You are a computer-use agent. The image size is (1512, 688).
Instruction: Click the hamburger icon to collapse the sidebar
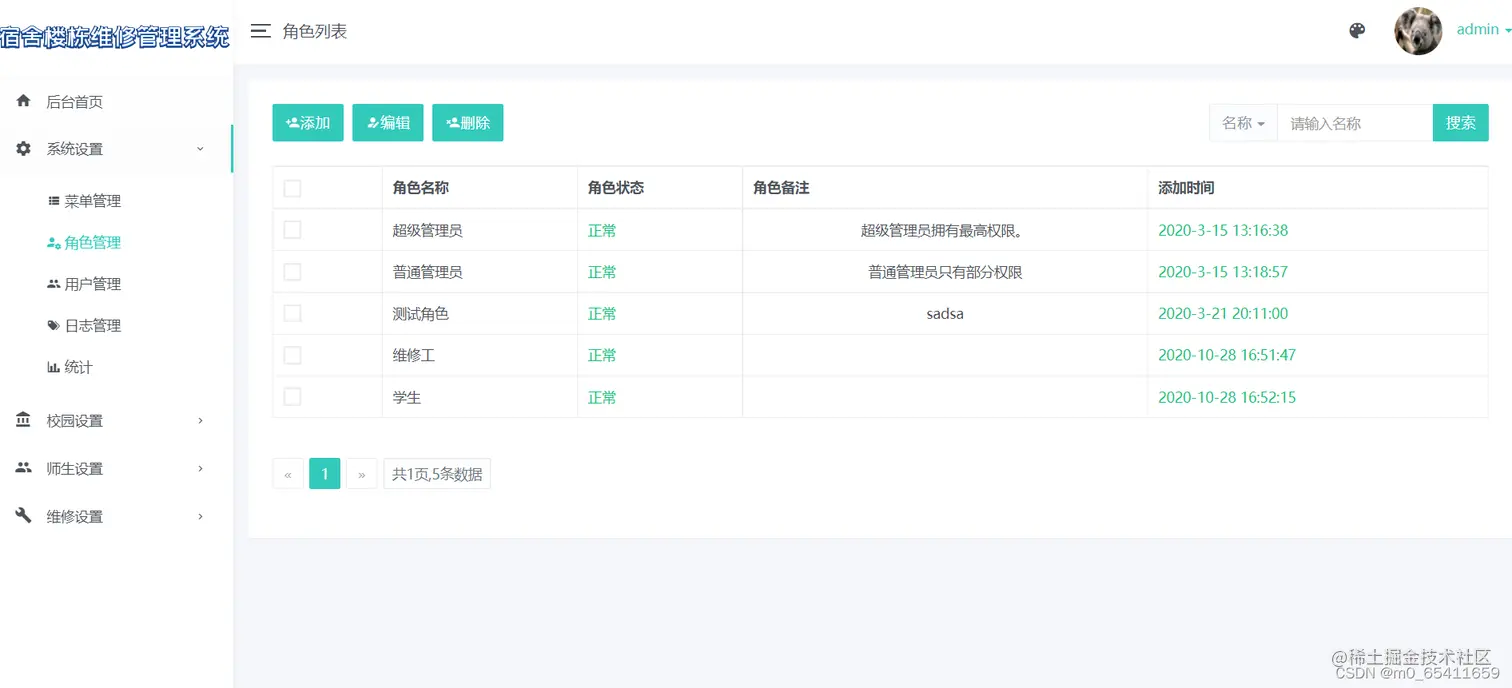[260, 30]
